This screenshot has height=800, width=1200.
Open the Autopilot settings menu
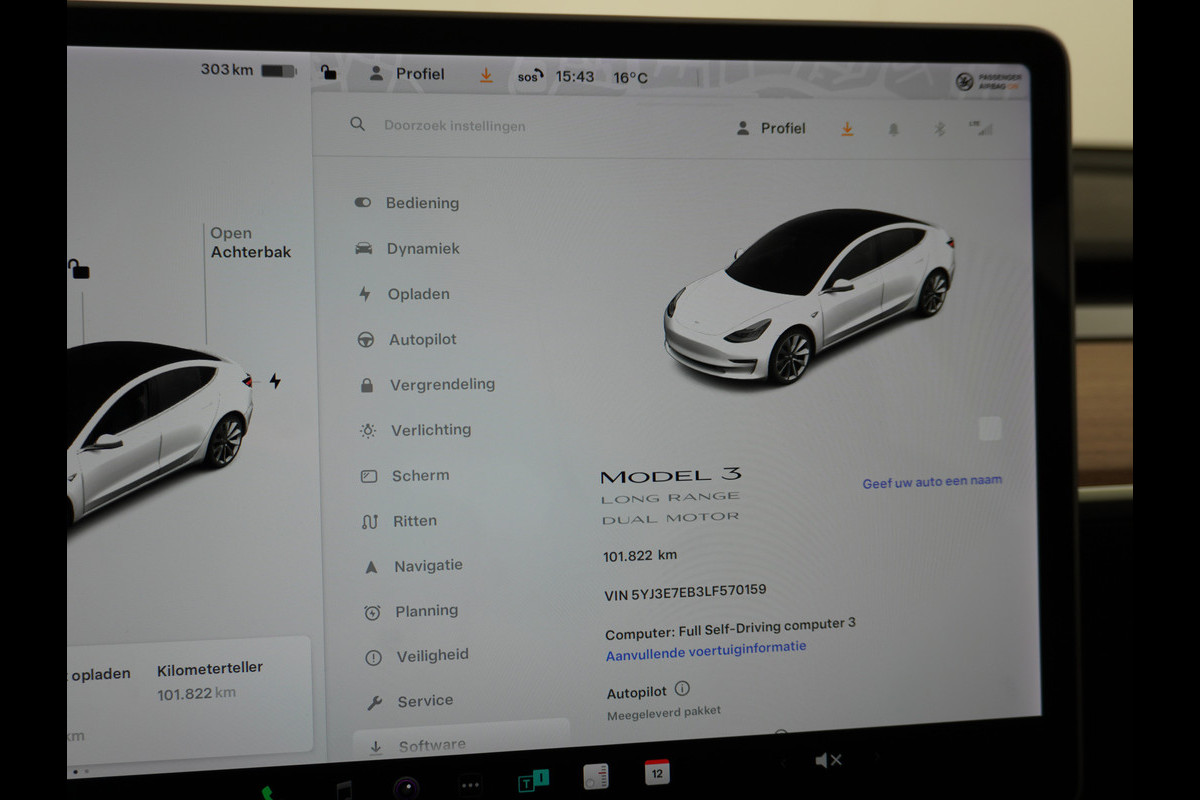[x=407, y=340]
